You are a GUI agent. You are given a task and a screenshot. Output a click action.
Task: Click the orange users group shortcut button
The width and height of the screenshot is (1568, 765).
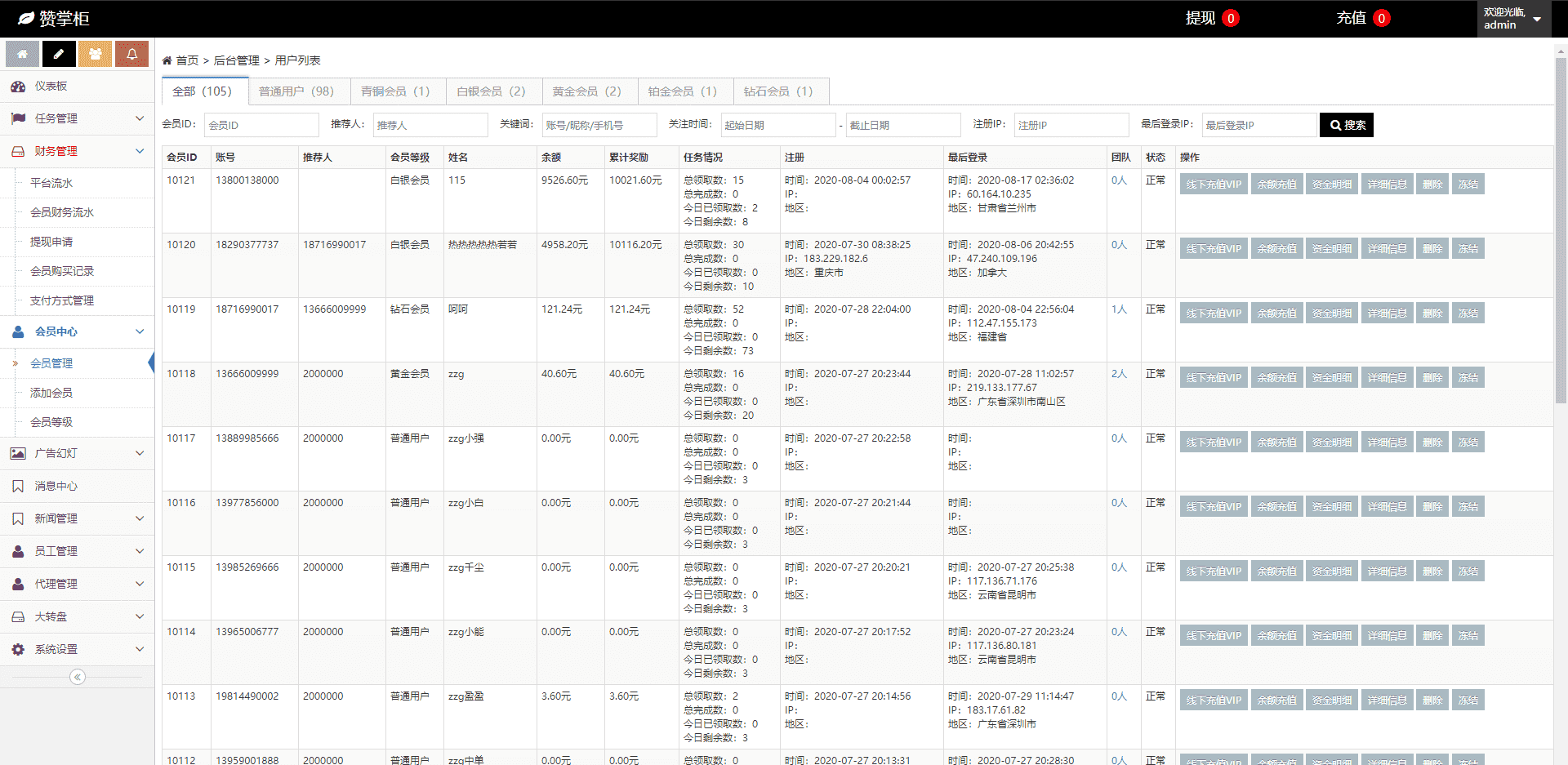pyautogui.click(x=96, y=54)
